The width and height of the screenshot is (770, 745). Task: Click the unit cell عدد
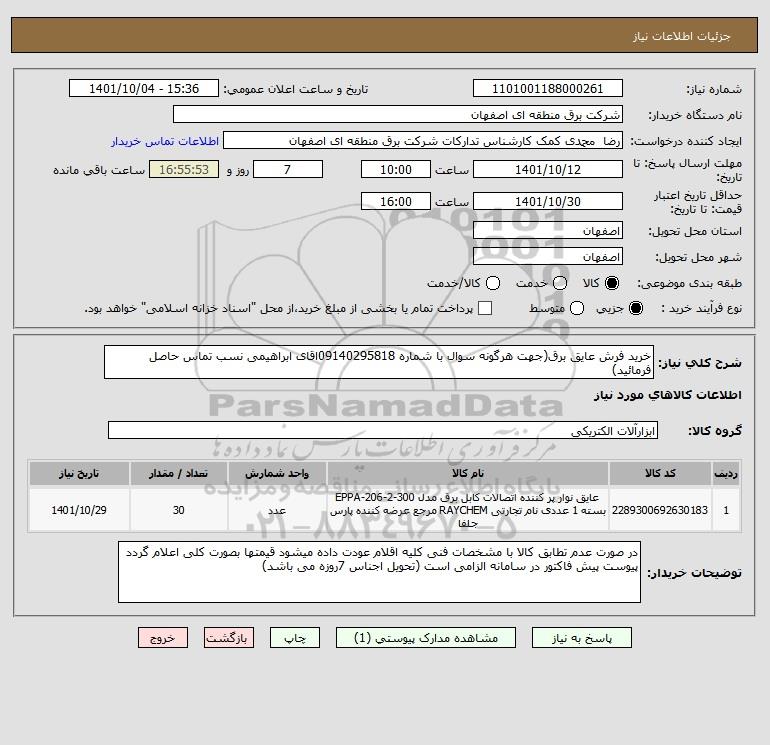(277, 510)
